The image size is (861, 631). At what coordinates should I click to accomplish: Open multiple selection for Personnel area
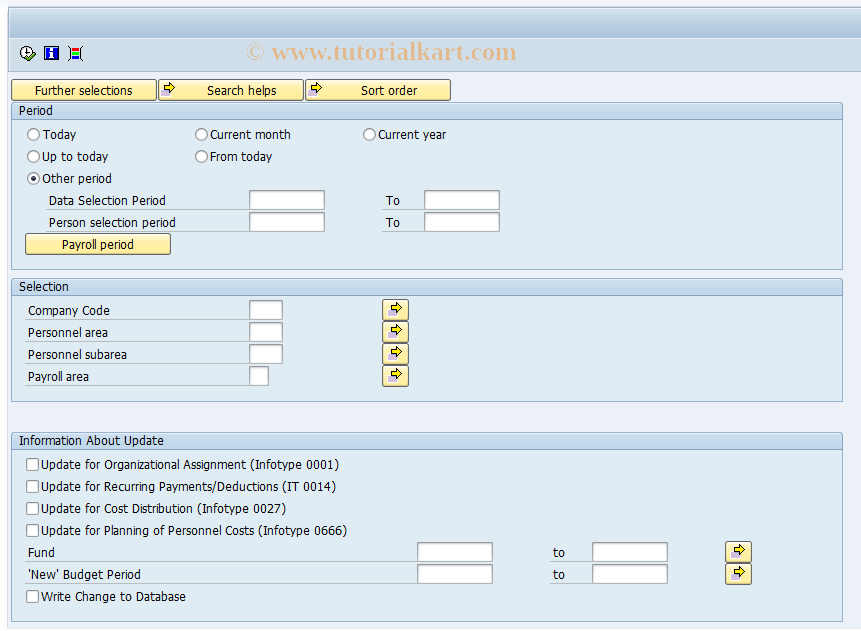click(x=395, y=331)
